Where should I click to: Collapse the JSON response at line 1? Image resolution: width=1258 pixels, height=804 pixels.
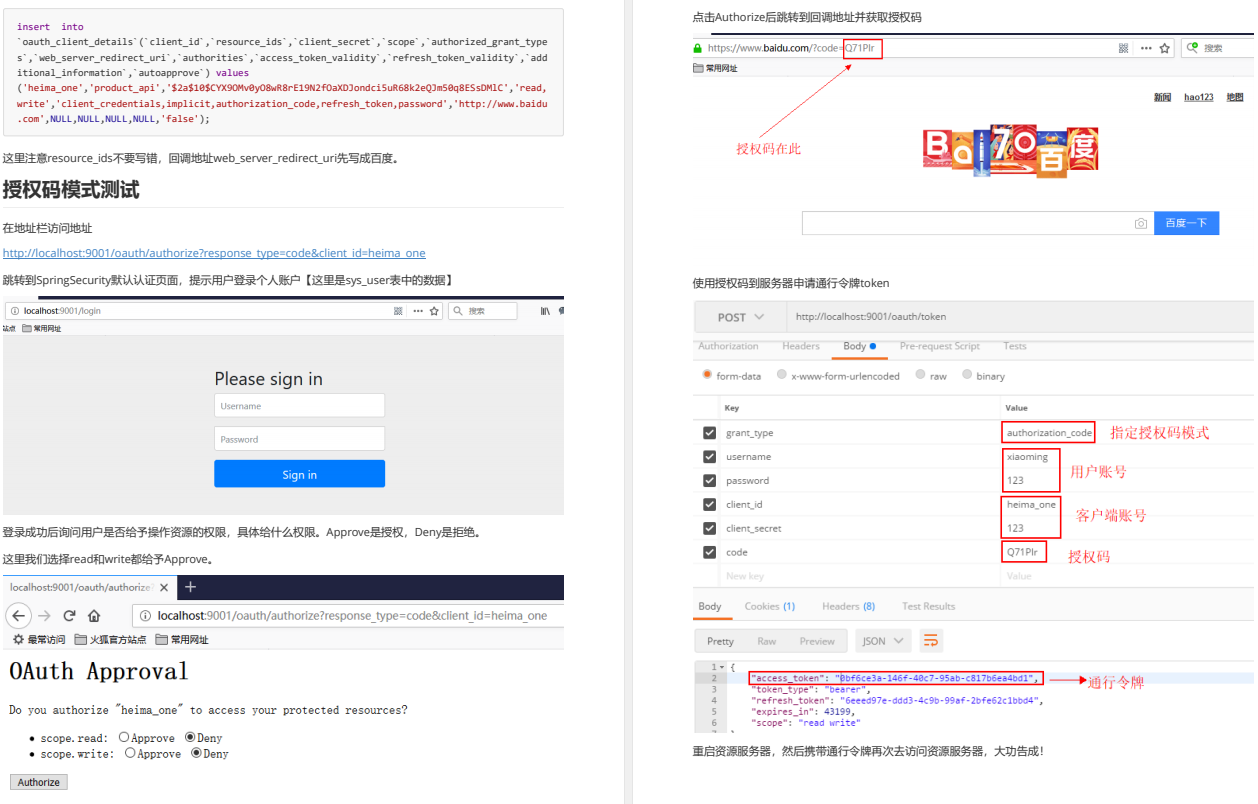721,667
